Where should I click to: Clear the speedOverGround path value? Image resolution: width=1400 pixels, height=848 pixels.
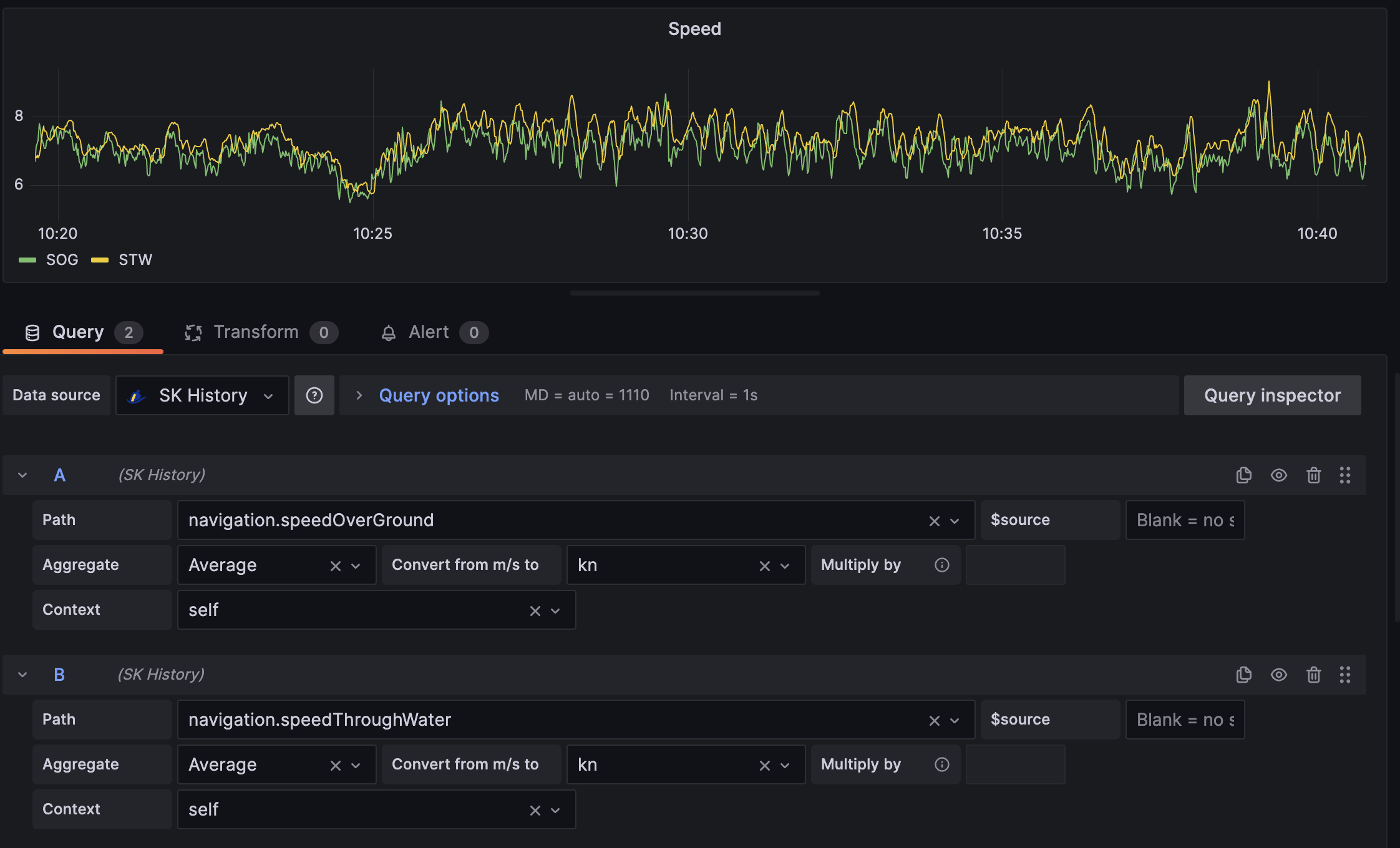coord(934,521)
